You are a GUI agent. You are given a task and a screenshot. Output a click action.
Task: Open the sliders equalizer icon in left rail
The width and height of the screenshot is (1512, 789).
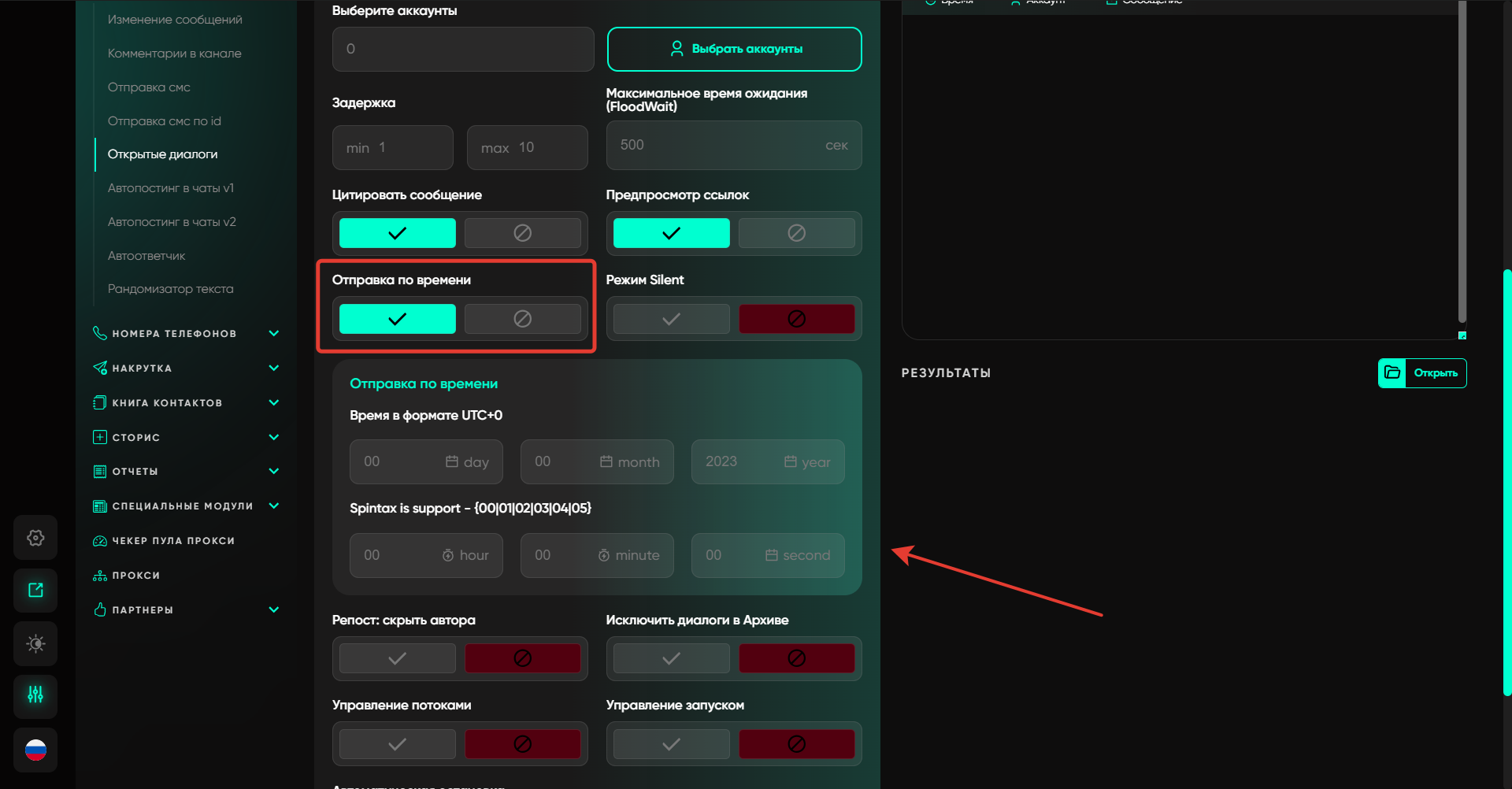pos(35,695)
